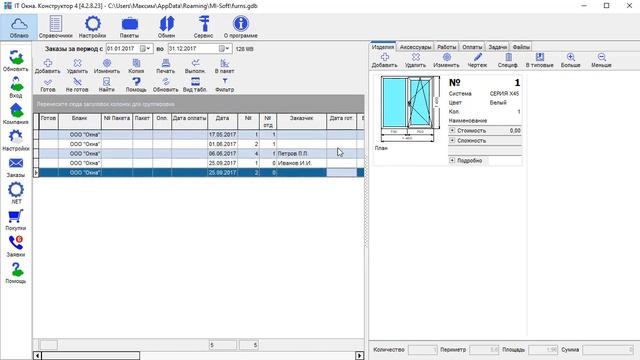Open the Фильтр filter option

click(x=224, y=85)
